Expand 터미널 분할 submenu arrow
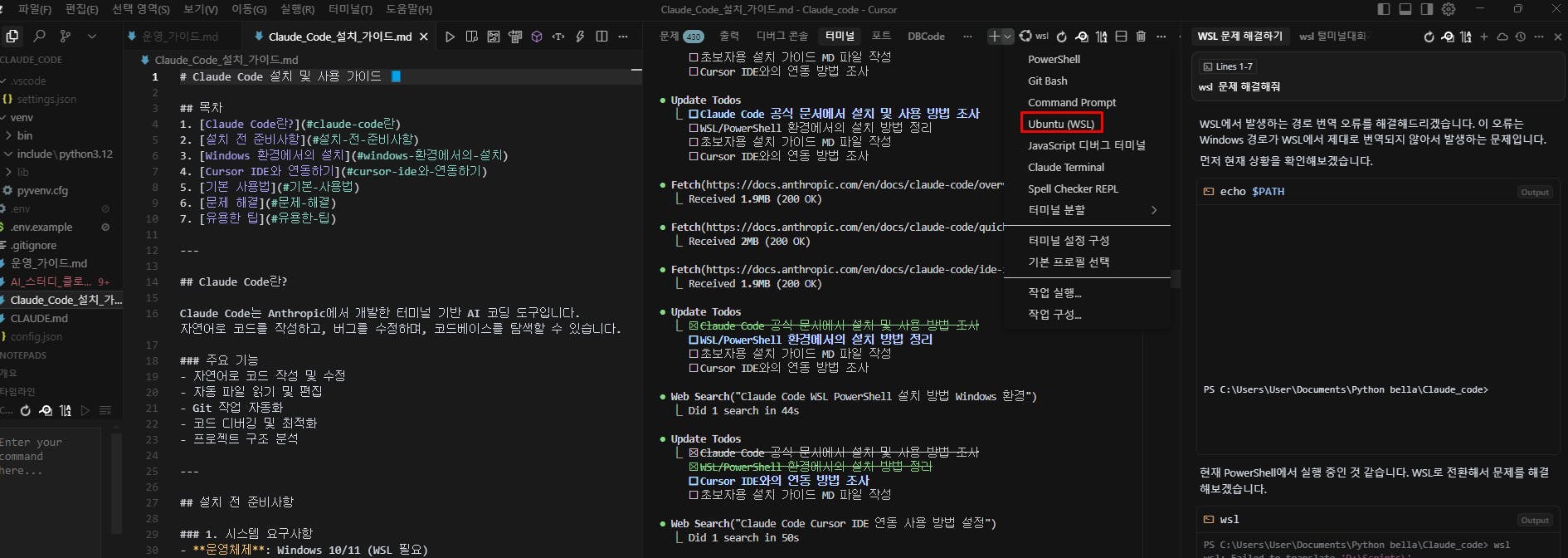This screenshot has height=558, width=1568. pos(1154,210)
